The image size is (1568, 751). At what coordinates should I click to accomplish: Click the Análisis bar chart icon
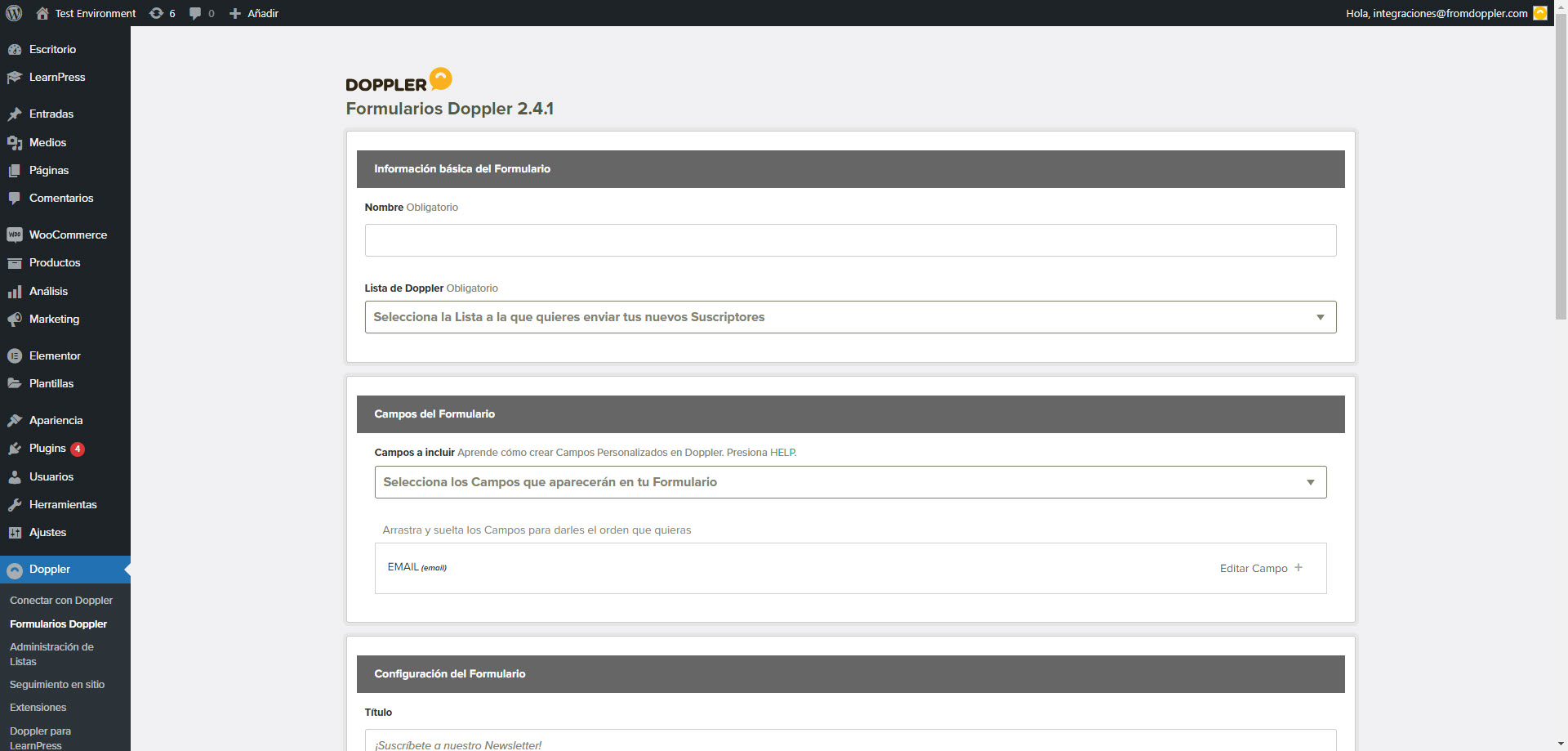pos(15,292)
